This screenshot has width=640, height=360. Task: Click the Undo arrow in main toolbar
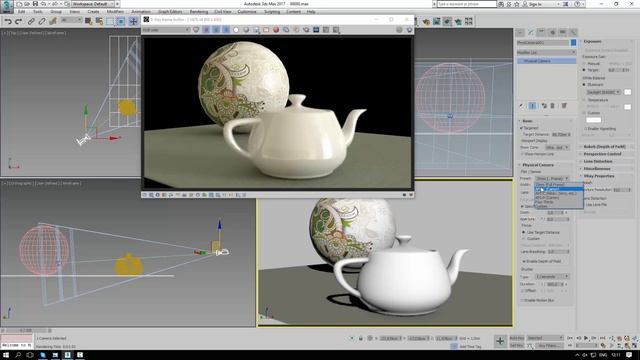pyautogui.click(x=8, y=21)
